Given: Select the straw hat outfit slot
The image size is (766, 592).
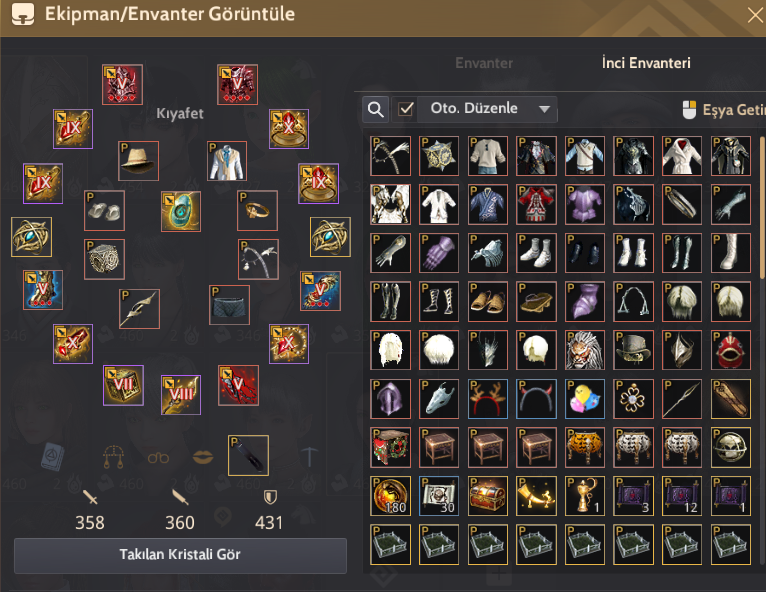Looking at the screenshot, I should click(138, 161).
